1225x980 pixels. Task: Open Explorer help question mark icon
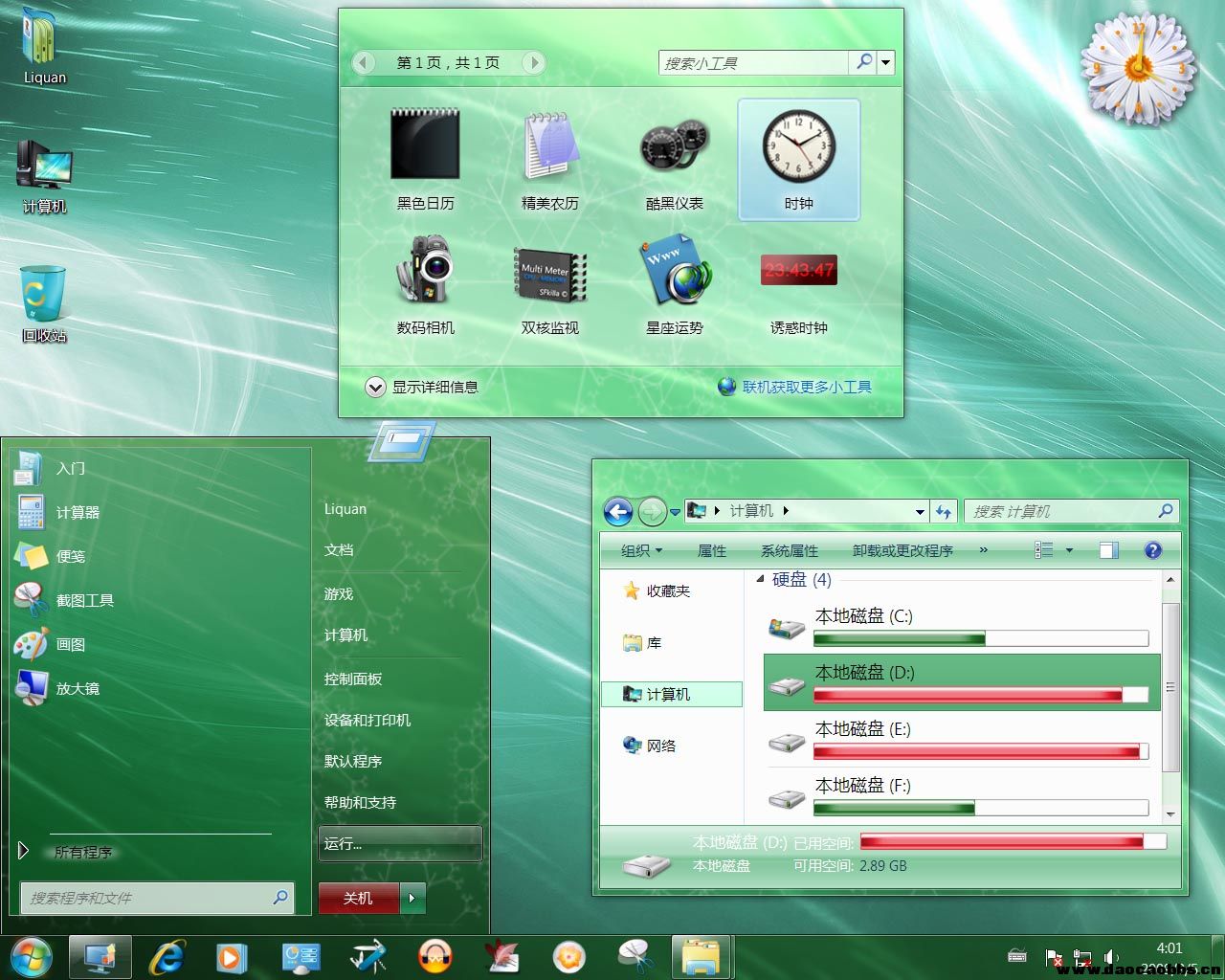tap(1153, 550)
